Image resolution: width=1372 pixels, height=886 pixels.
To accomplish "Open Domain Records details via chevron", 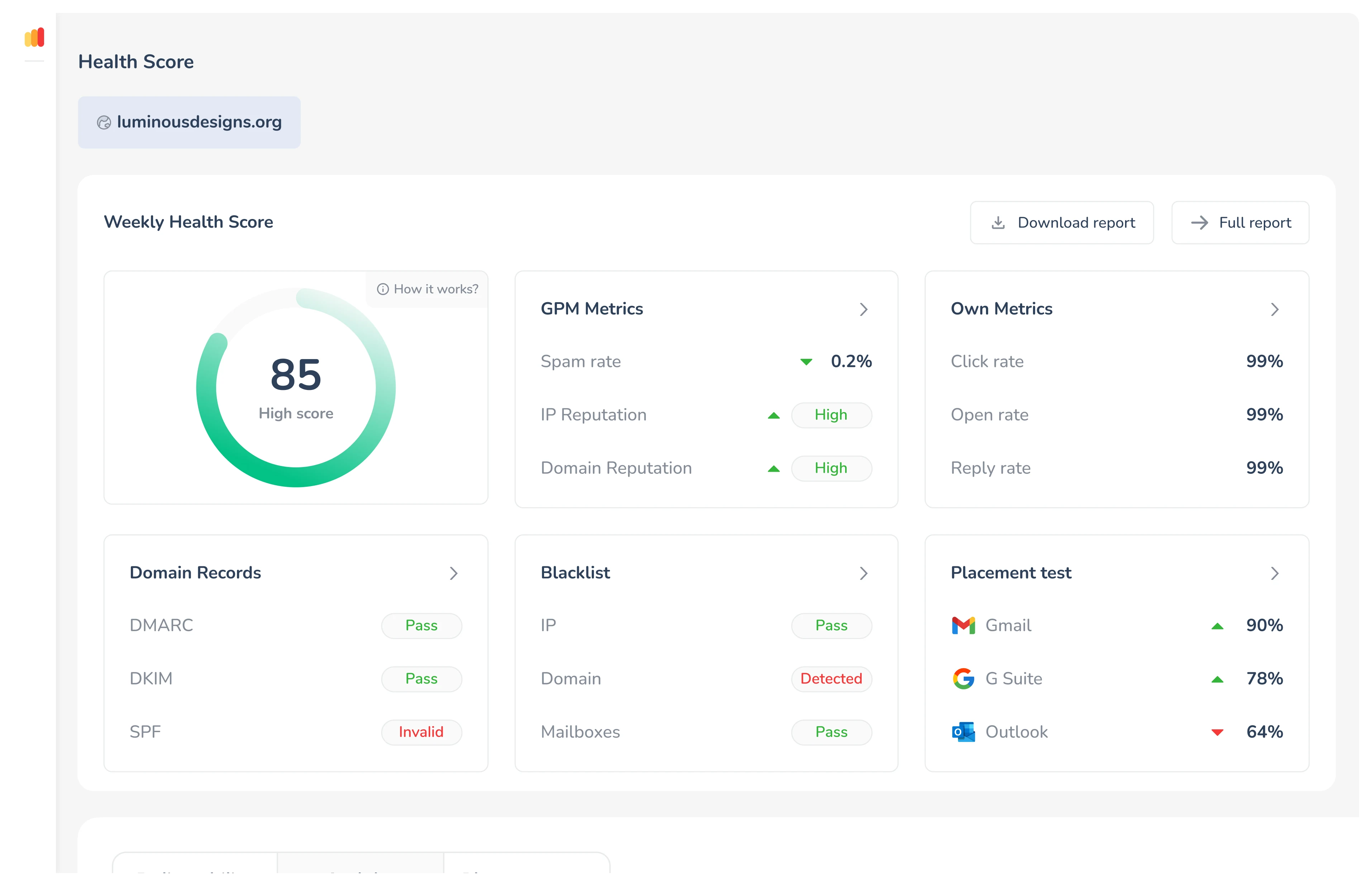I will coord(453,573).
